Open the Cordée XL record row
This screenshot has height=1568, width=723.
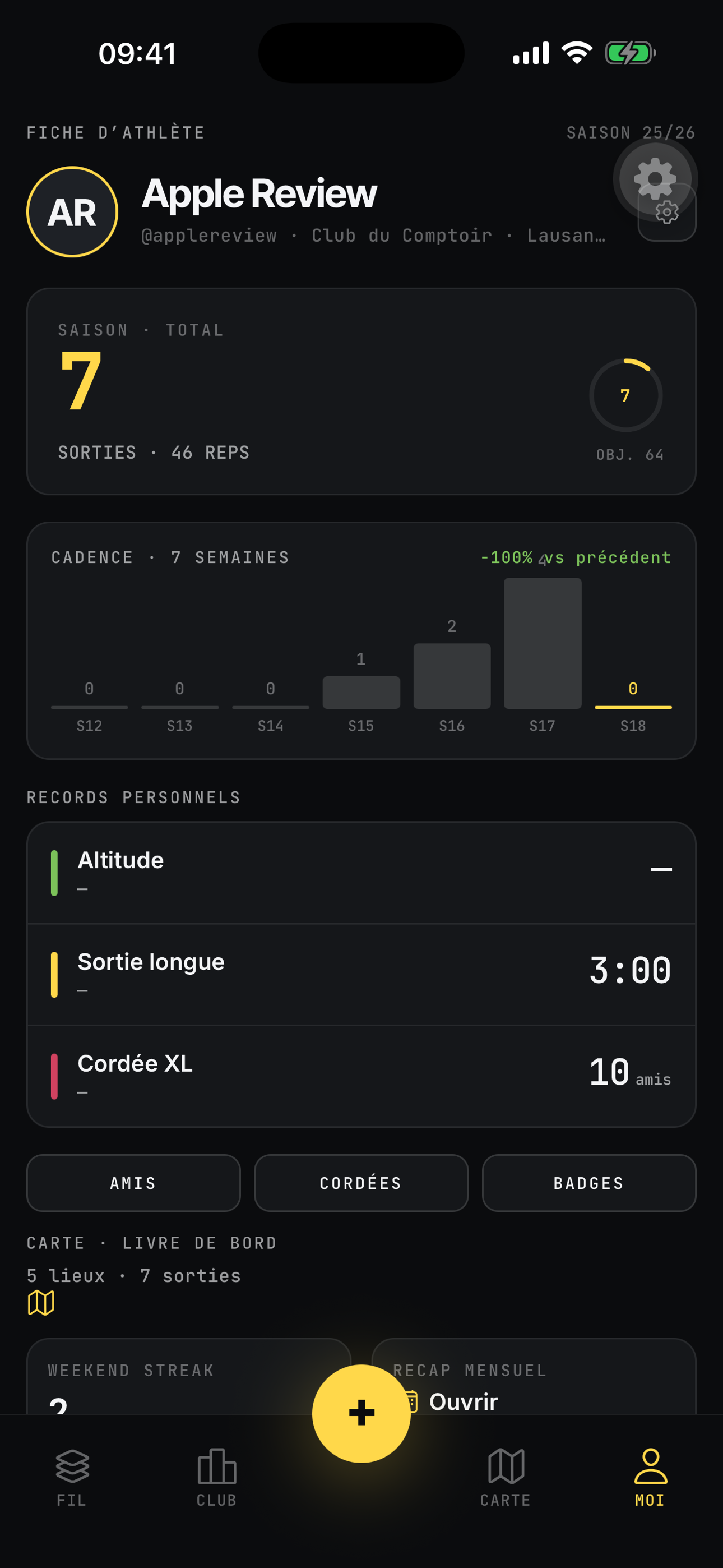pos(361,1076)
